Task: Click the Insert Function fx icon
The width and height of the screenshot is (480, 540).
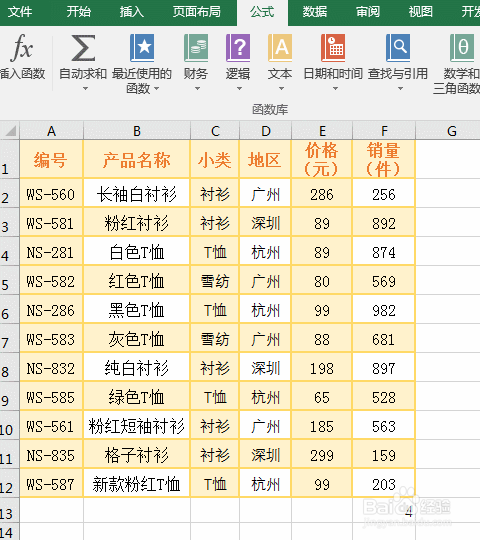Action: [22, 48]
